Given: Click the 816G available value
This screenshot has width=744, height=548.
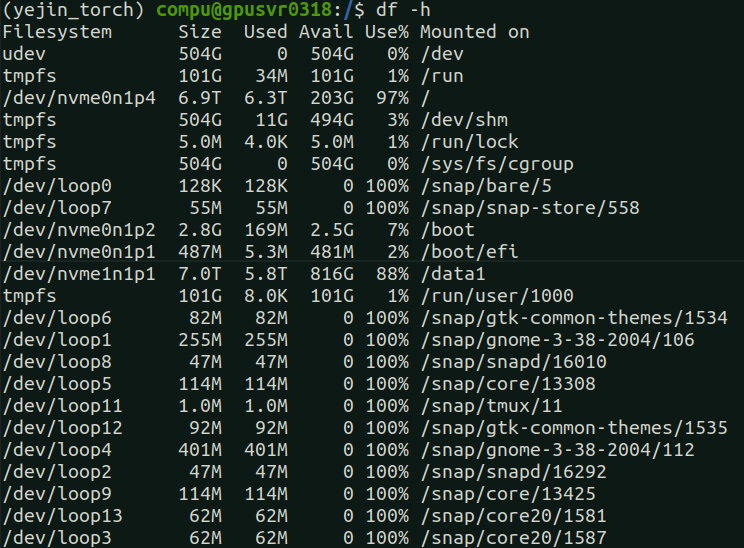Looking at the screenshot, I should coord(332,274).
